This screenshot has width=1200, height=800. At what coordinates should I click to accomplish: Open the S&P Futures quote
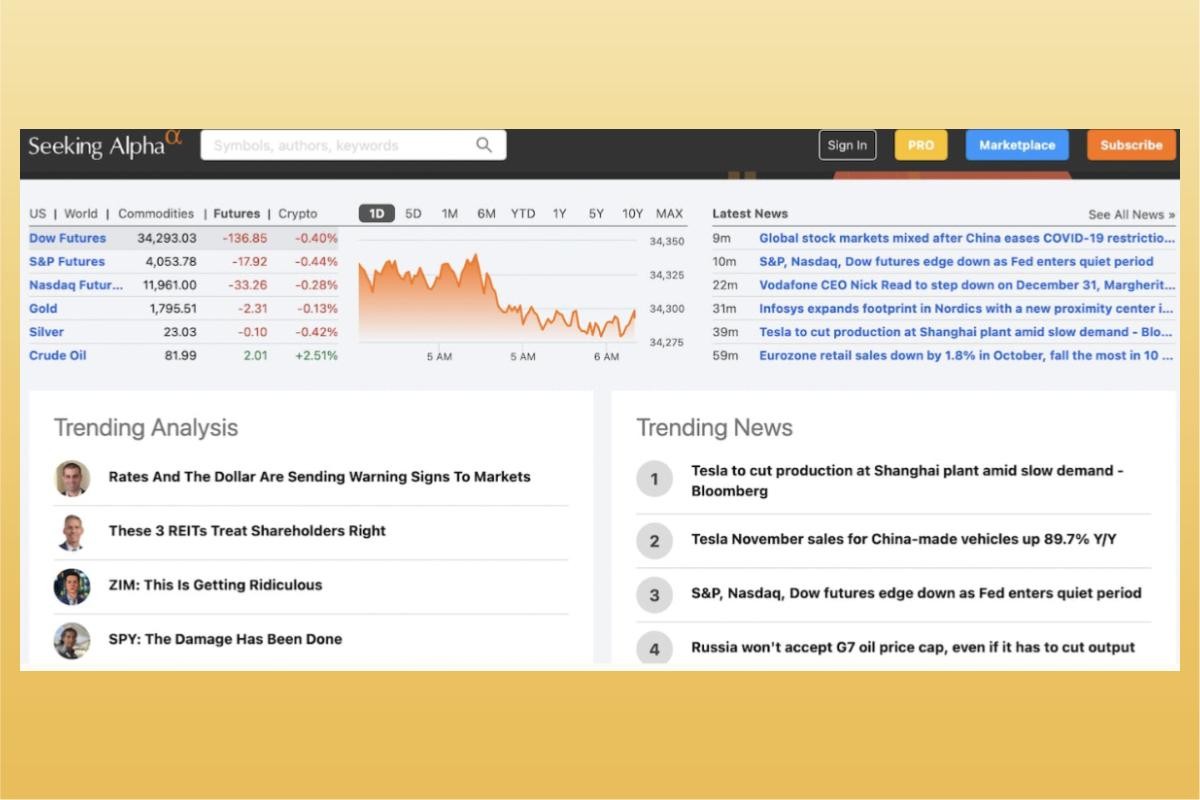coord(67,262)
